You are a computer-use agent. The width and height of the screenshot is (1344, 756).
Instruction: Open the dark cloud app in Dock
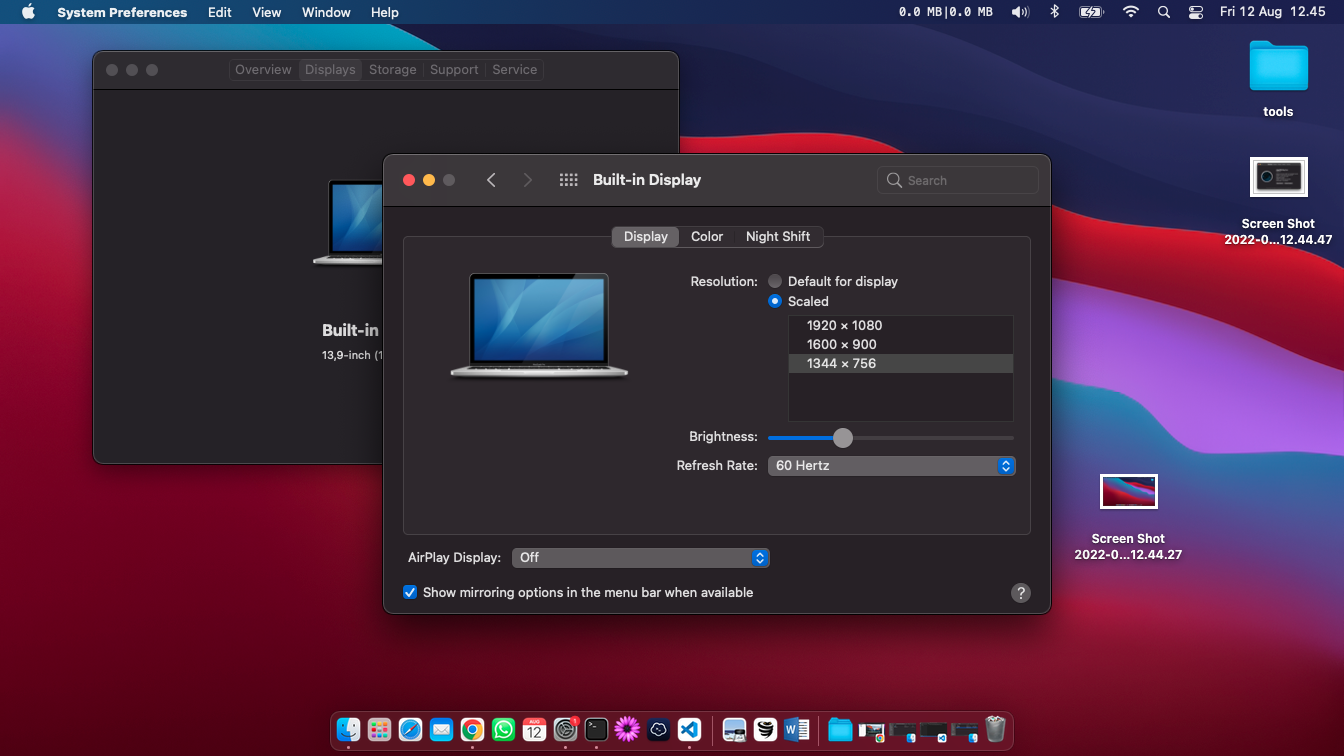click(658, 730)
